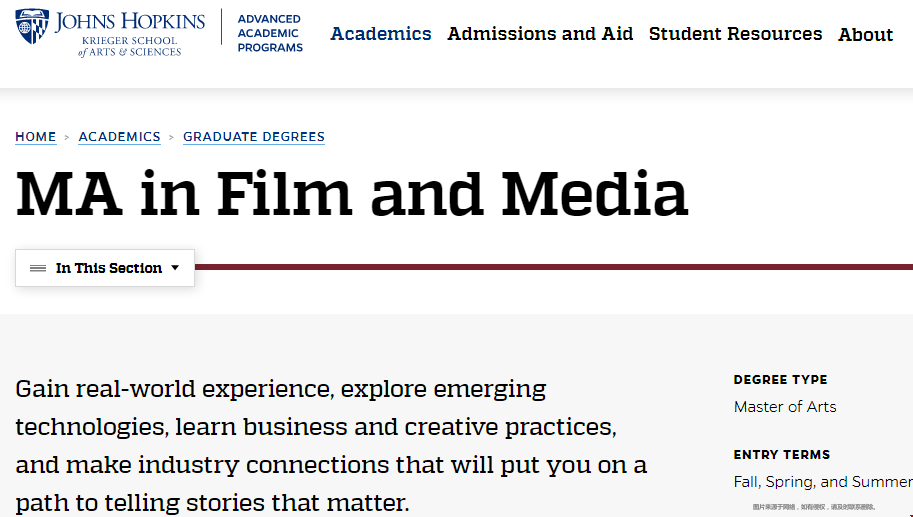Select Student Resources in the top navigation
Screen dimensions: 913x517
click(735, 34)
